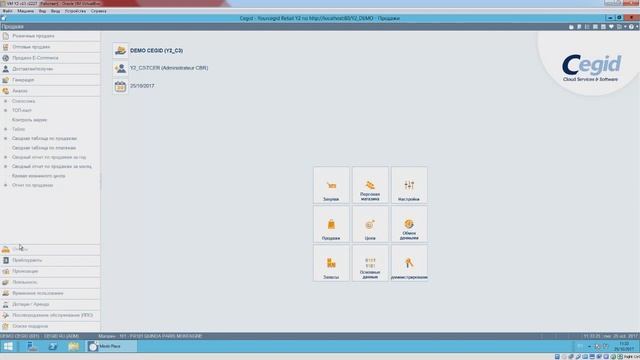
Task: Open Windows Start button in the taskbar
Action: tap(8, 347)
